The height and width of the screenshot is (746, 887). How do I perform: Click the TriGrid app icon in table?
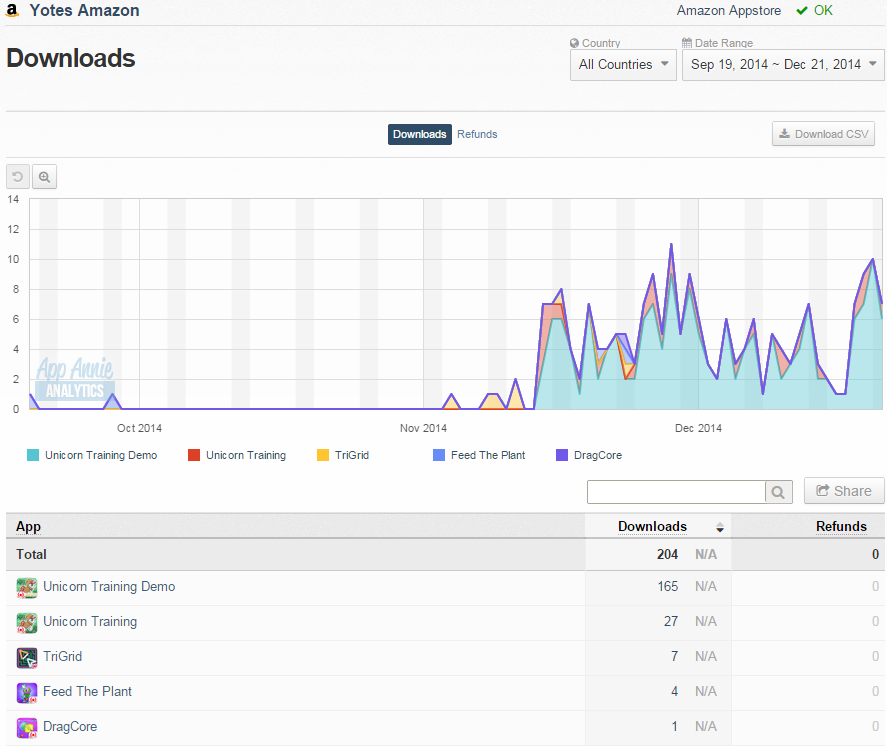click(x=27, y=658)
